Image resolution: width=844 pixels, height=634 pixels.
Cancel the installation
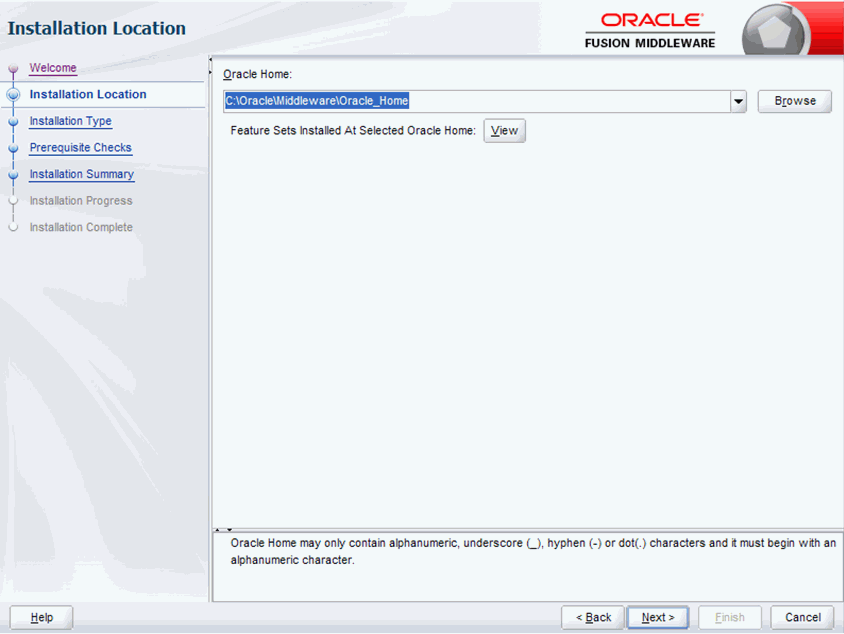point(801,617)
